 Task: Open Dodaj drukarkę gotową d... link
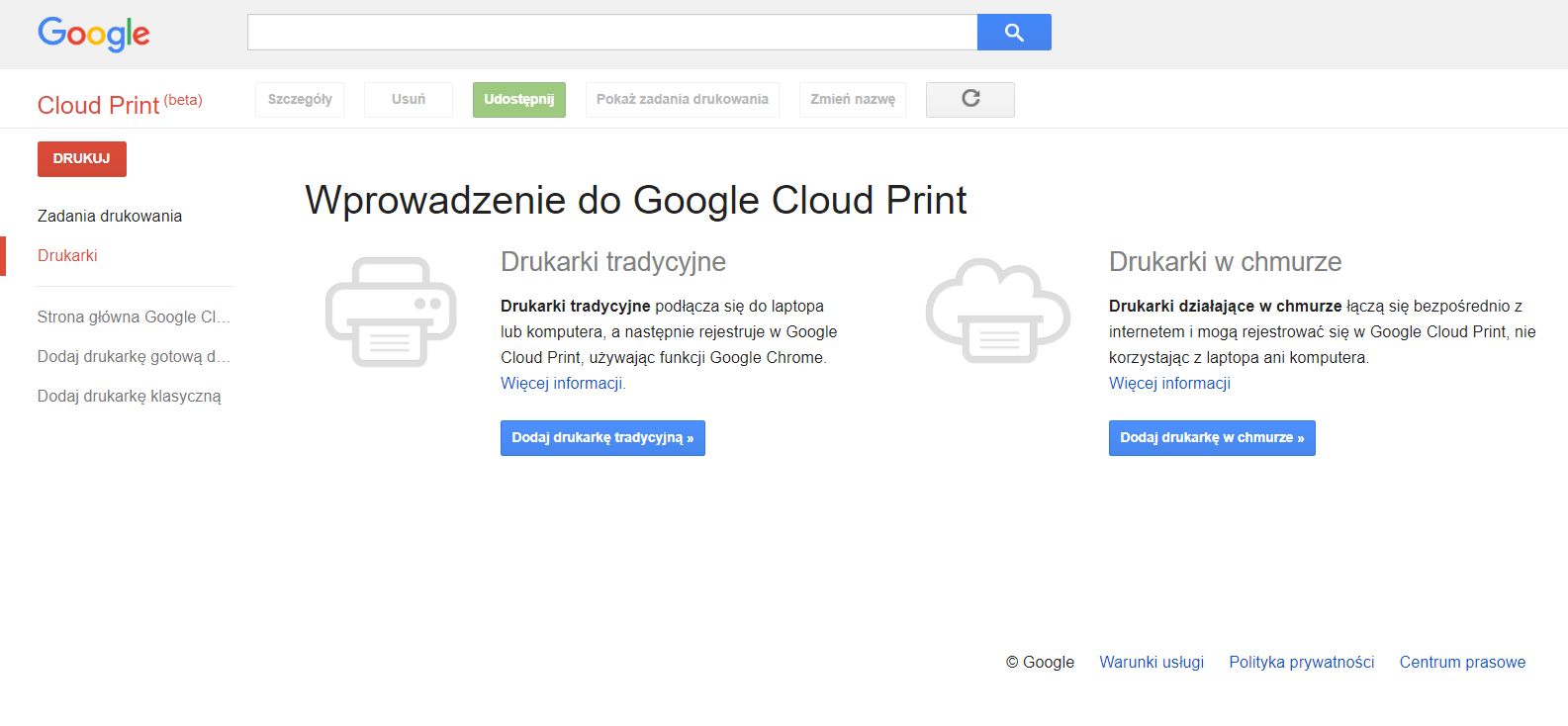click(134, 356)
